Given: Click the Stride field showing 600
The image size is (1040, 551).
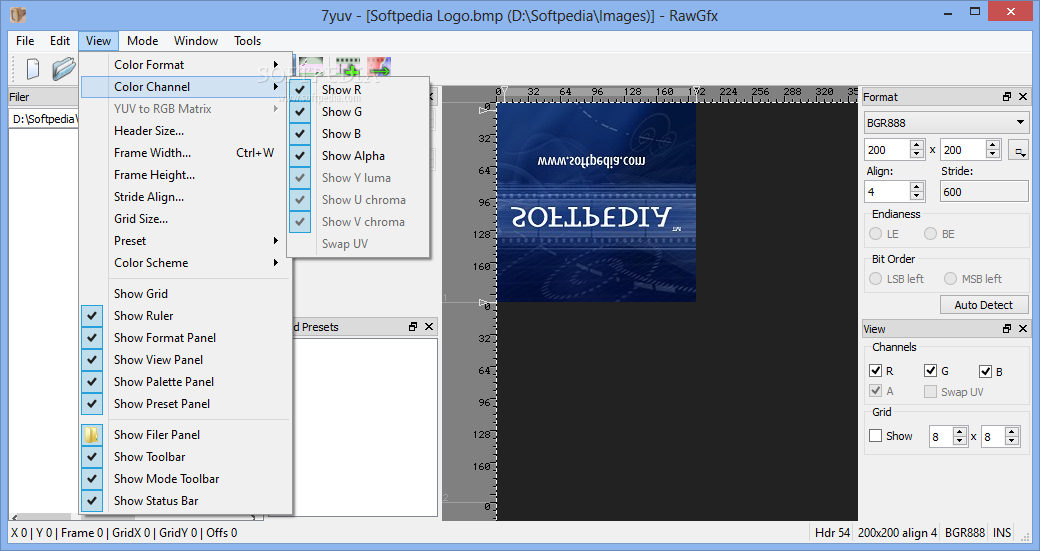Looking at the screenshot, I should tap(984, 192).
